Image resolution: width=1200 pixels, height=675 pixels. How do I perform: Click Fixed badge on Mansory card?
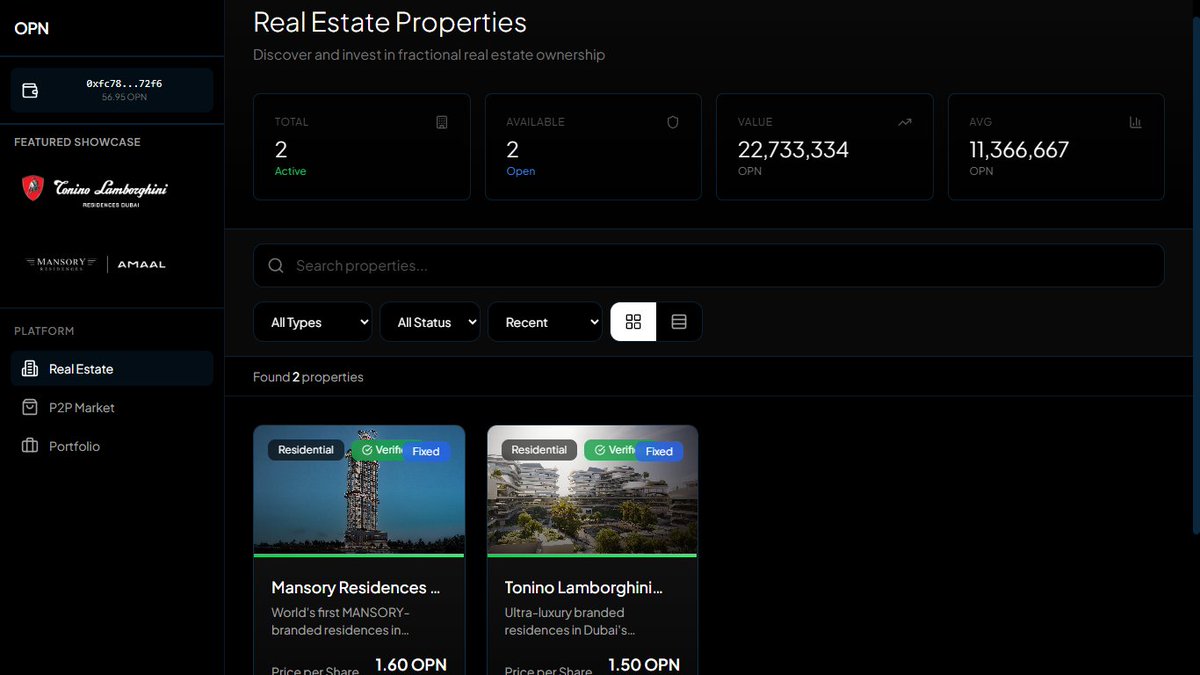426,451
